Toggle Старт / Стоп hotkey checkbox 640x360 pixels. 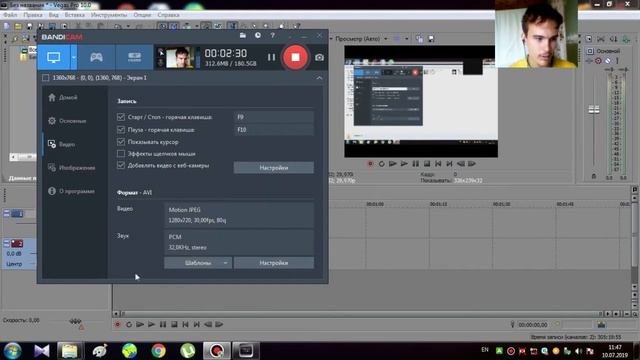[121, 117]
